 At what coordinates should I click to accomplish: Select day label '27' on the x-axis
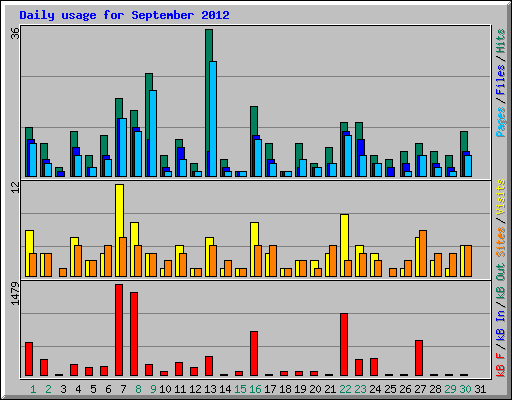(420, 389)
